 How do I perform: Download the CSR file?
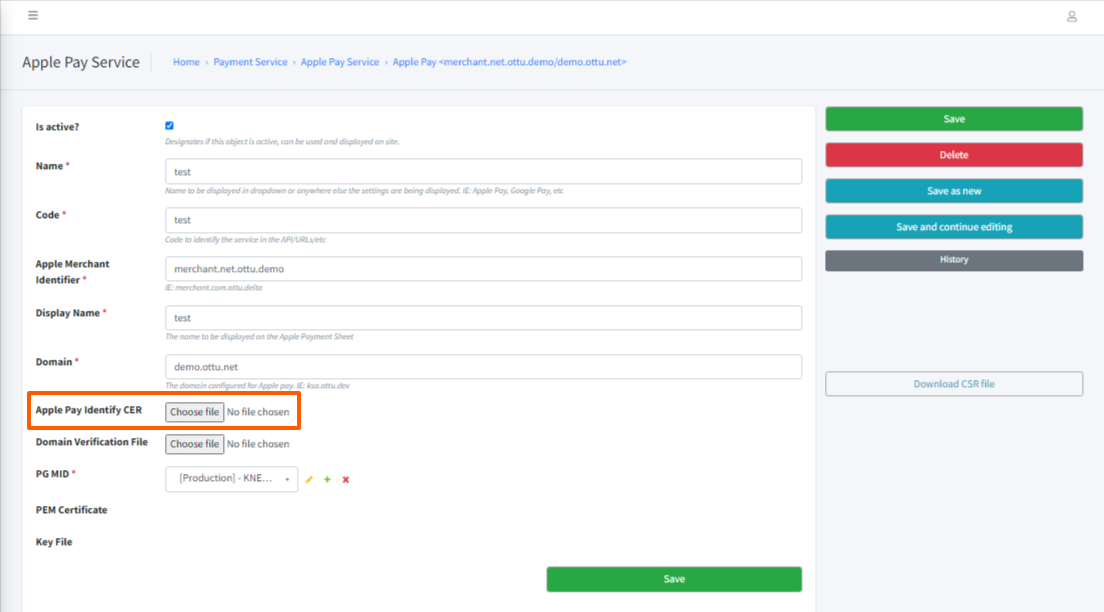[953, 383]
